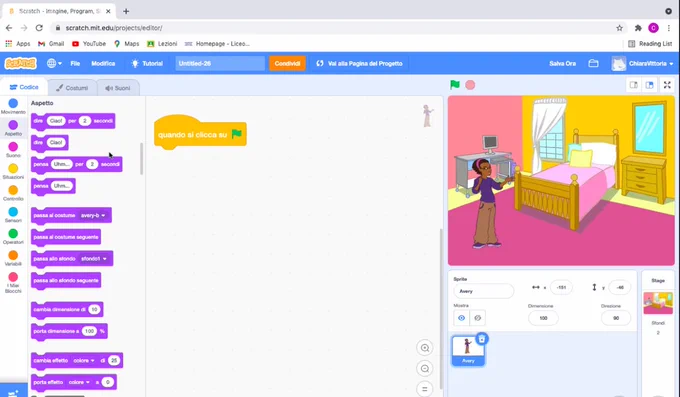The height and width of the screenshot is (397, 680).
Task: Click the pensa Uhm... block without seconds
Action: click(53, 186)
